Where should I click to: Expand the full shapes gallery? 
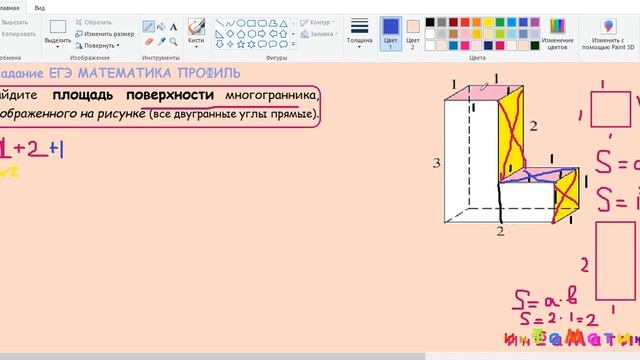(293, 44)
